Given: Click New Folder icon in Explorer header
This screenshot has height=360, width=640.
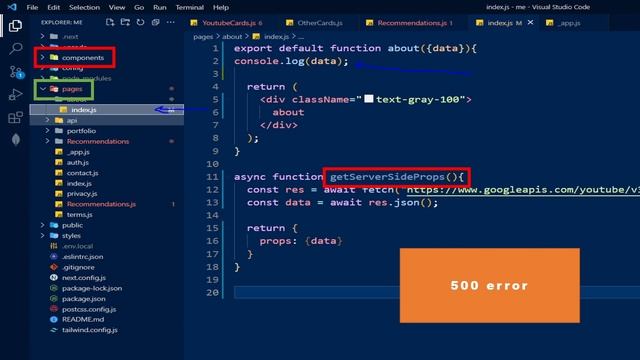Looking at the screenshot, I should coord(125,22).
